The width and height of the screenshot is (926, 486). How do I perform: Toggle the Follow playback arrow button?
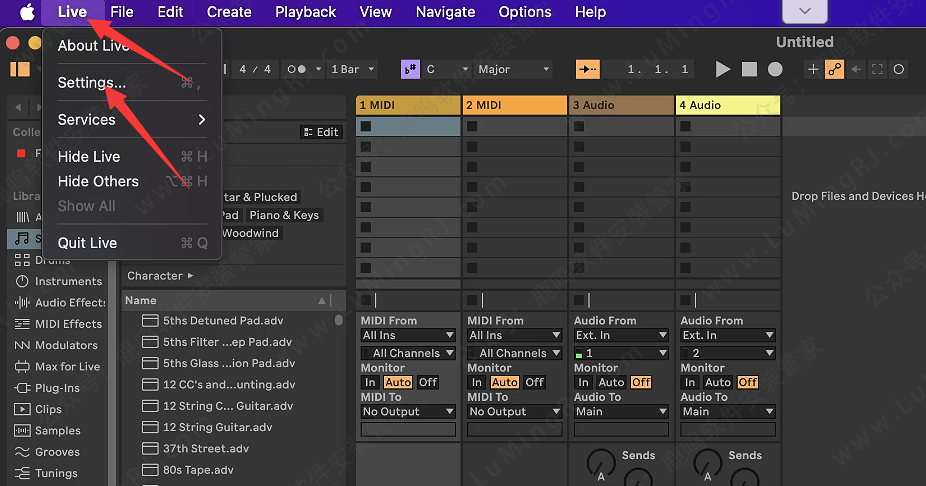click(x=587, y=69)
